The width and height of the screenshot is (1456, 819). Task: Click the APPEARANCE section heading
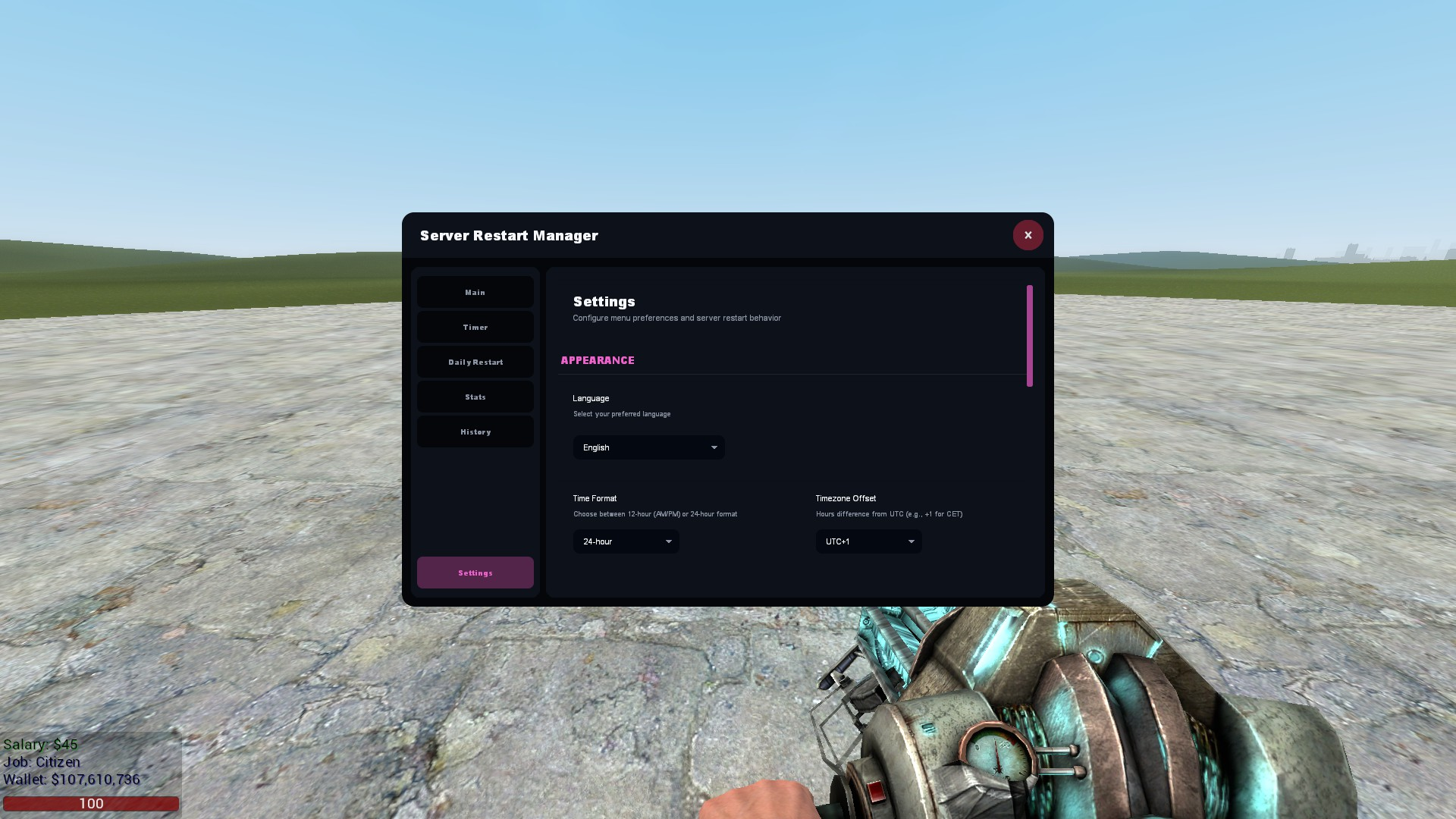598,360
